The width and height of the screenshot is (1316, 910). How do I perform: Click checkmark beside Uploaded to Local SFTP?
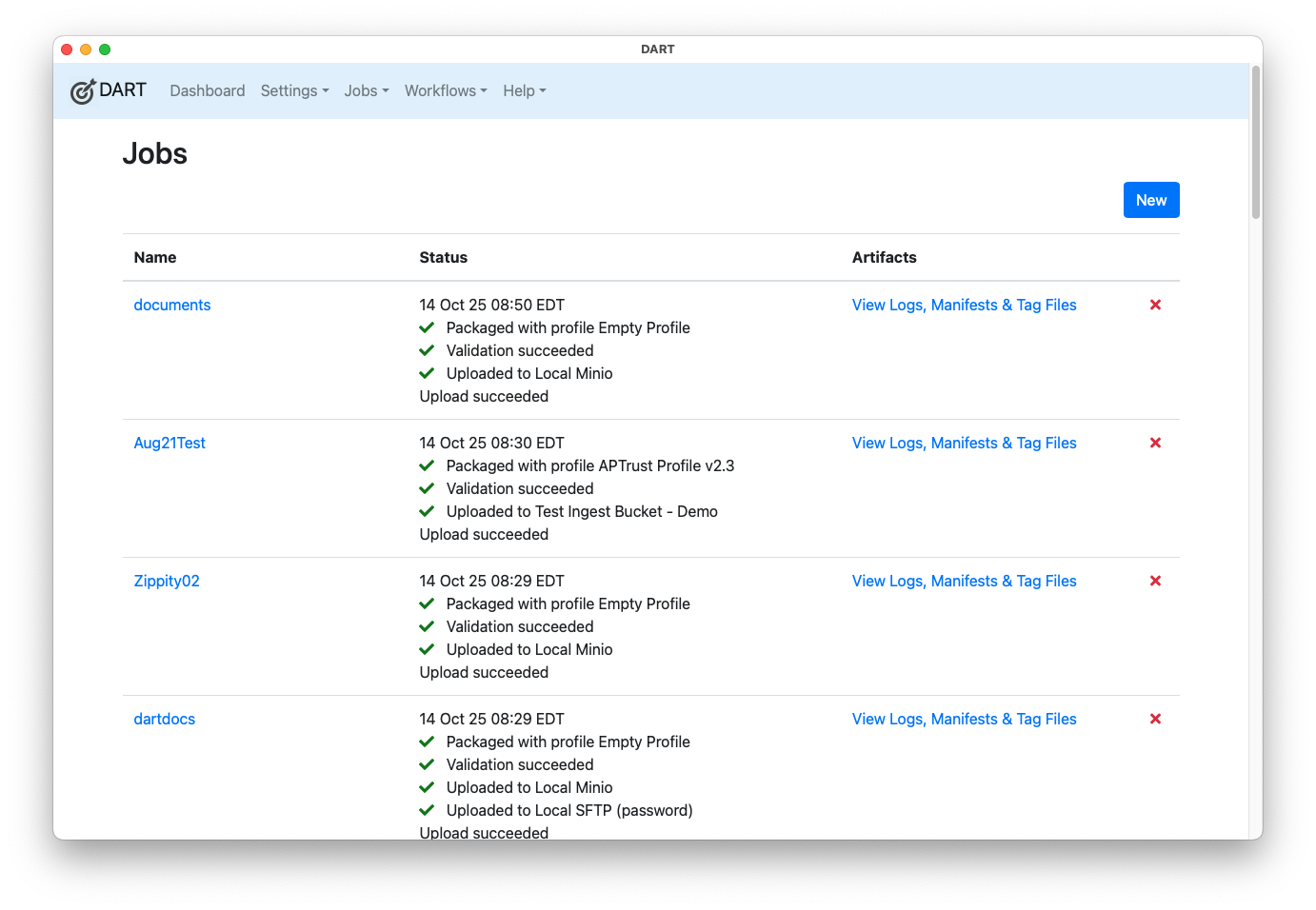427,810
